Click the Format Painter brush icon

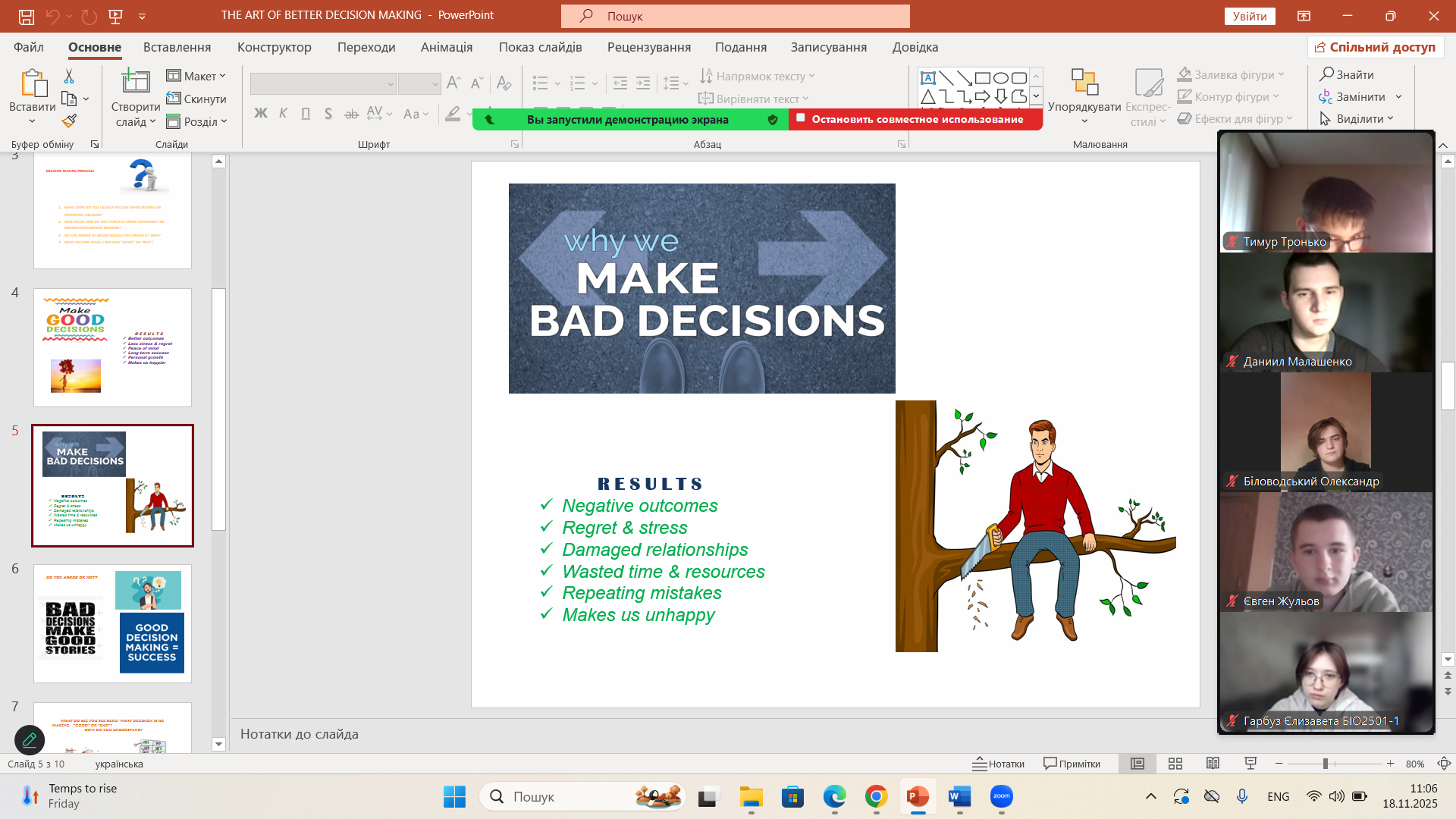(x=69, y=121)
